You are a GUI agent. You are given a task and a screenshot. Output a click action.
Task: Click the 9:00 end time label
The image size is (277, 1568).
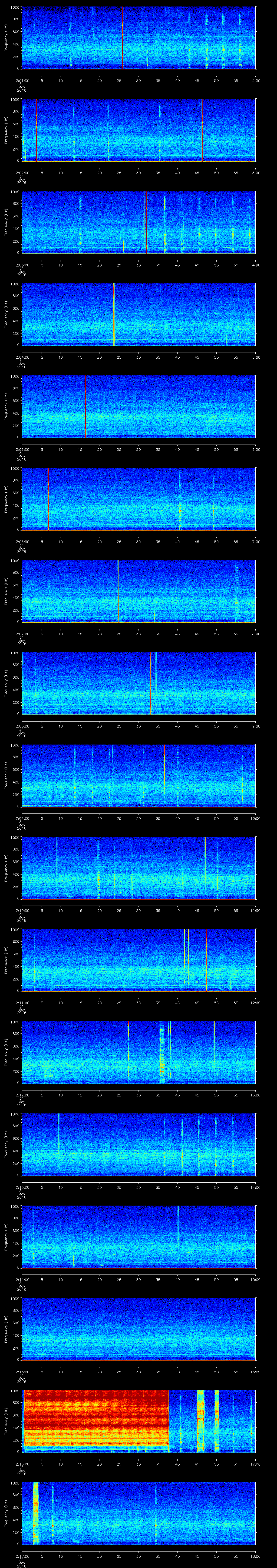point(256,726)
